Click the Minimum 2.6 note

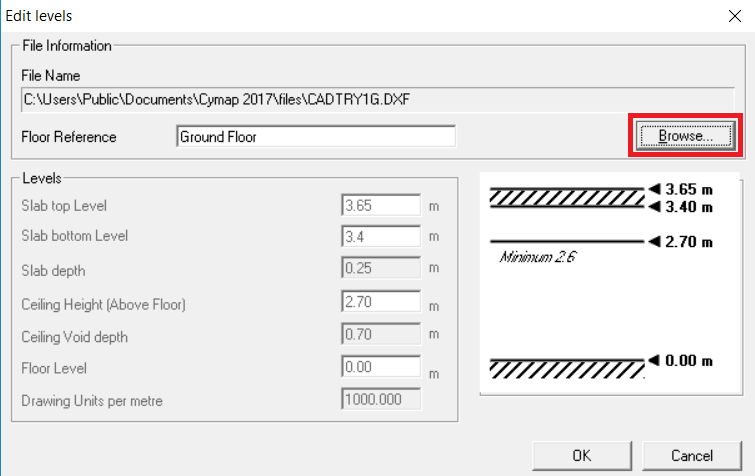[538, 257]
